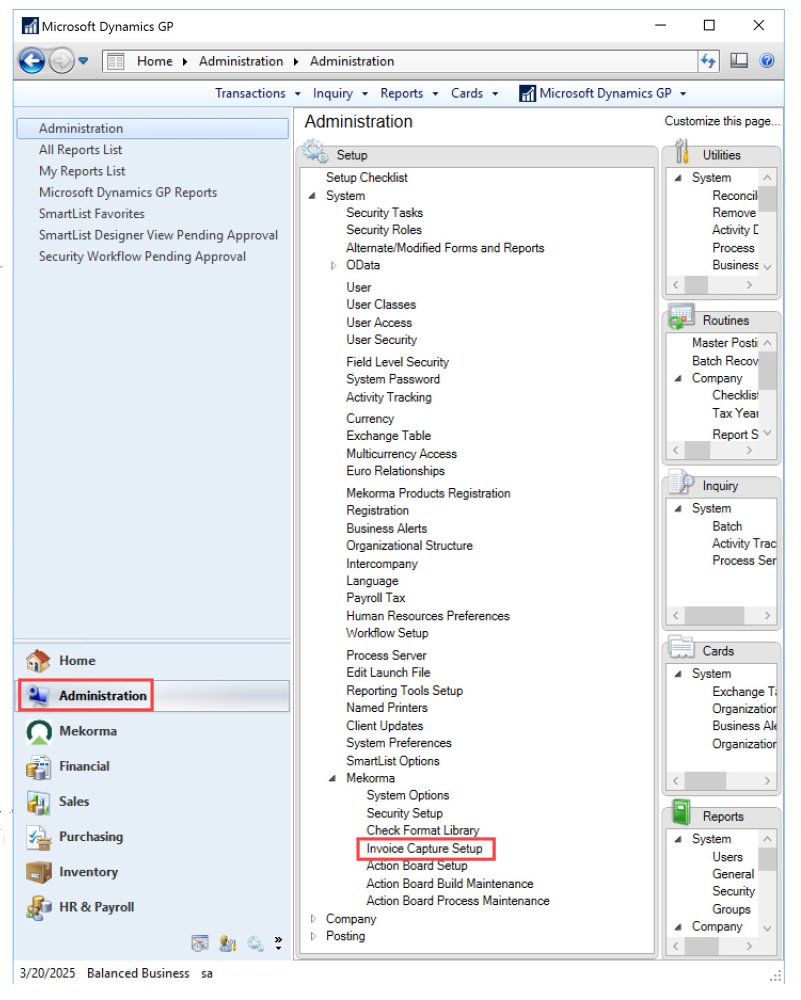Click the 3/20/2025 date in status bar
The image size is (801, 1000).
47,973
